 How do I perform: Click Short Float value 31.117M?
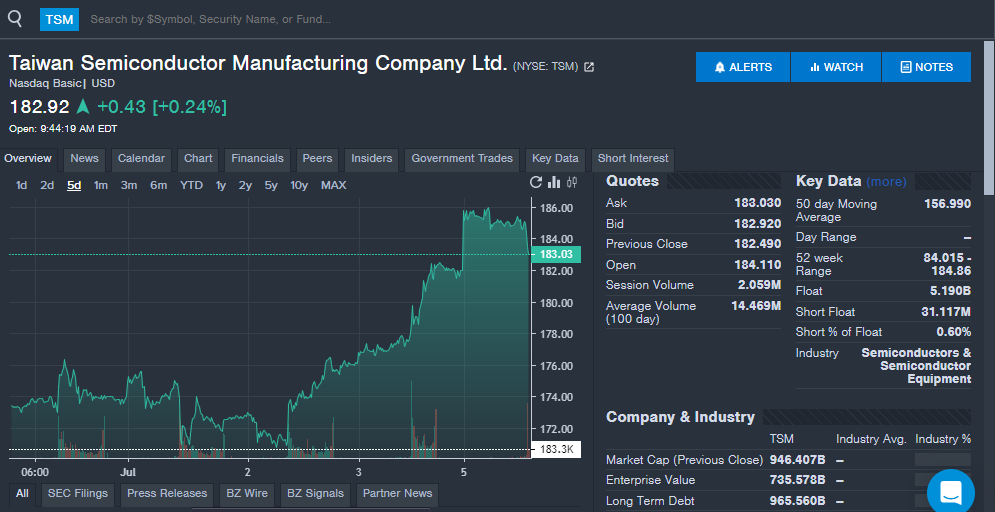pyautogui.click(x=946, y=312)
